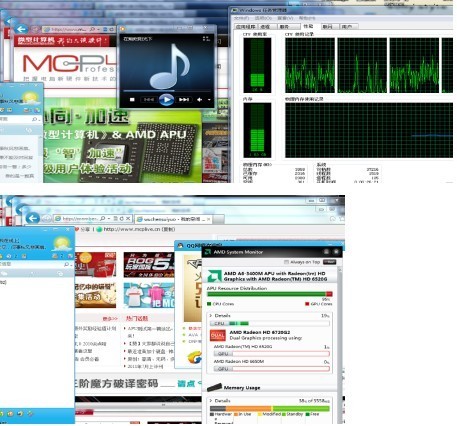The height and width of the screenshot is (426, 457).
Task: Open the volume dropdown arrow beside speaker
Action: (209, 99)
